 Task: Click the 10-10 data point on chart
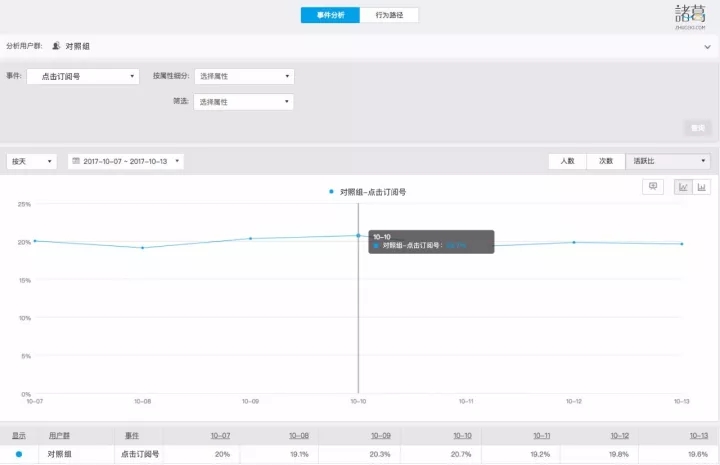click(358, 235)
